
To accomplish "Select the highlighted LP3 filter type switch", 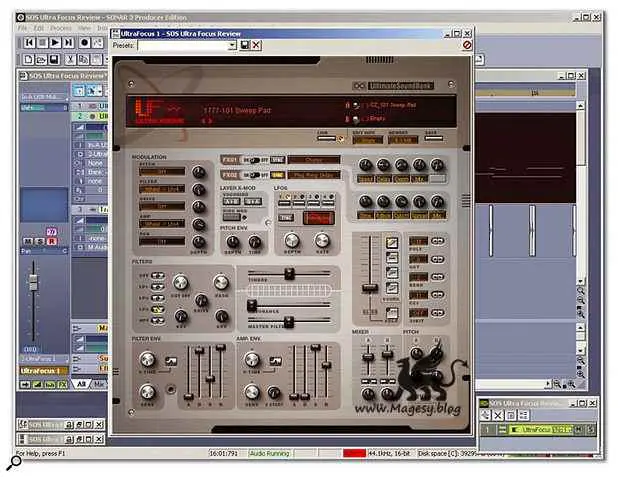I will click(x=158, y=309).
